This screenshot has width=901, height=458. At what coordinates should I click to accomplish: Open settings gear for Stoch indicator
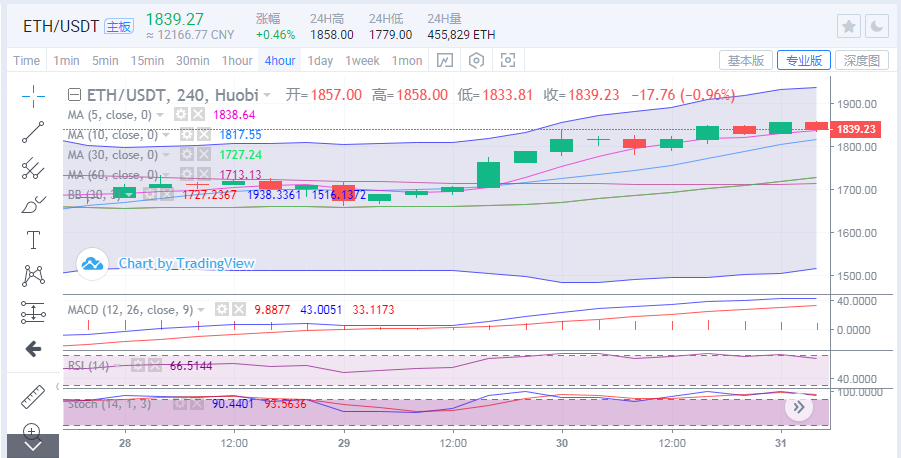point(180,404)
